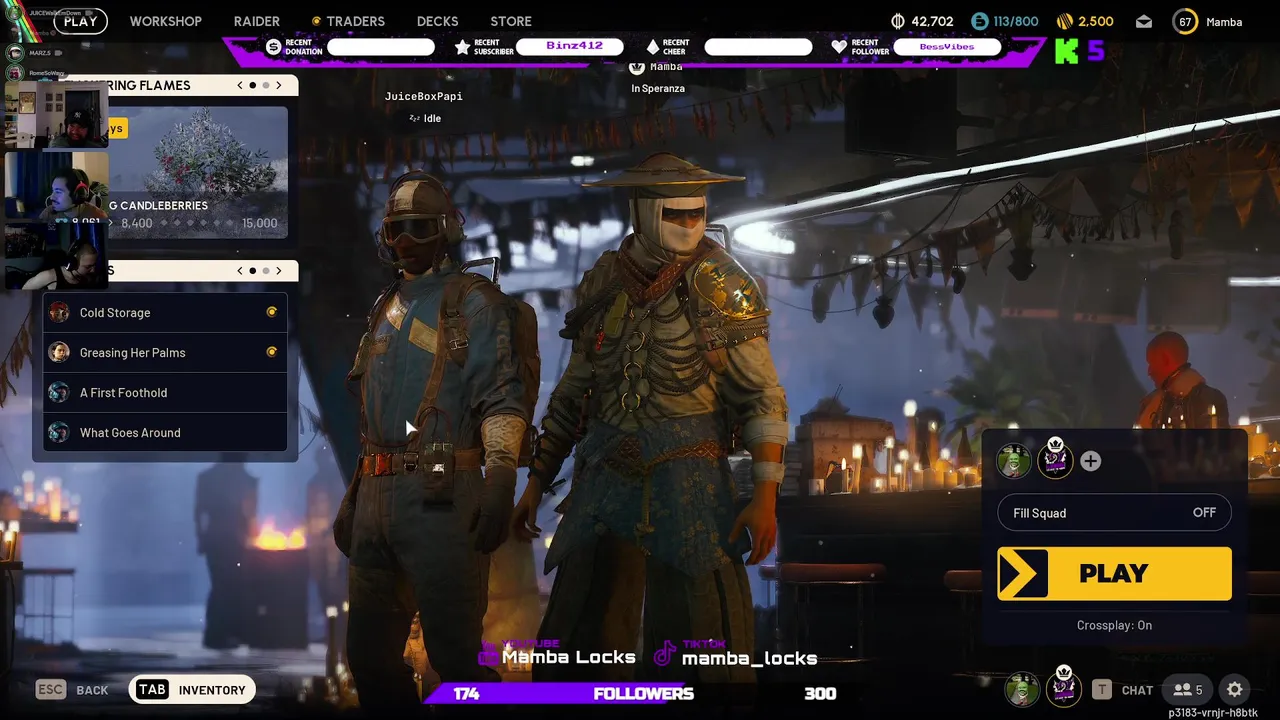Click the Cold Storage quest giver icon
The image size is (1280, 720).
(x=59, y=312)
